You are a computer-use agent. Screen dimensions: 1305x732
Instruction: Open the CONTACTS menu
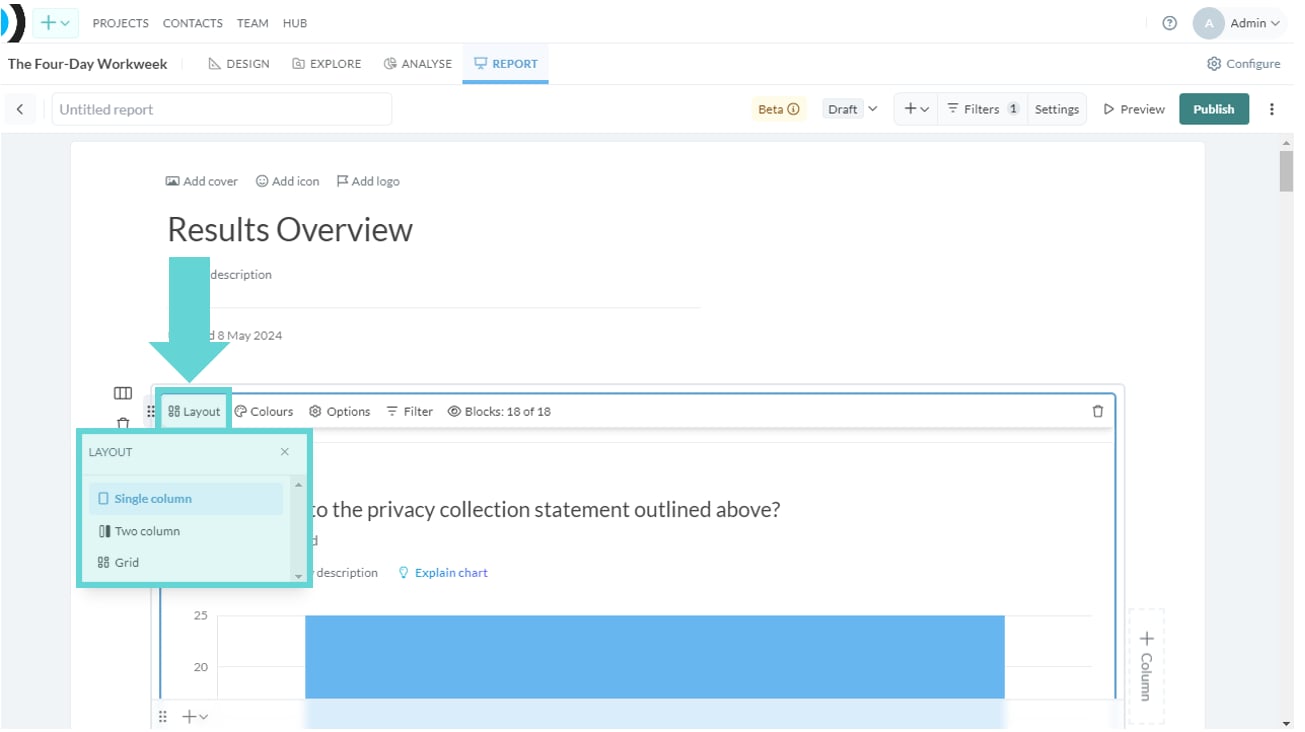tap(192, 23)
